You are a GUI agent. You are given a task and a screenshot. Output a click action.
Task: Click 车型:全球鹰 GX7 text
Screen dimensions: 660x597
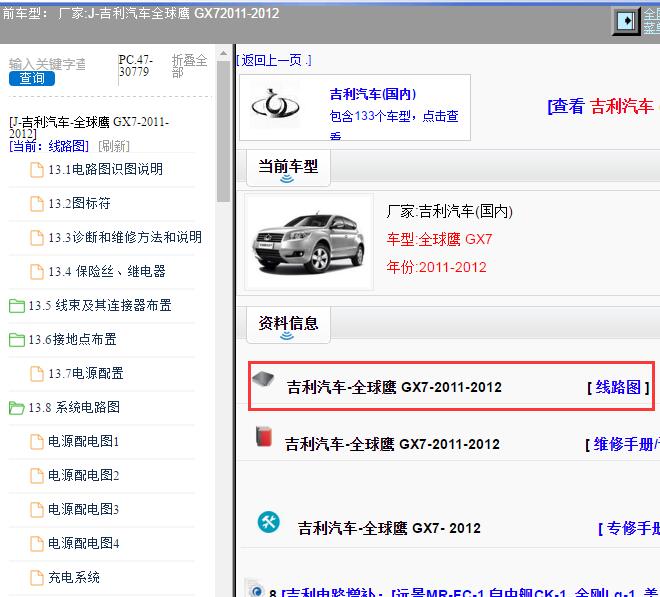(439, 239)
